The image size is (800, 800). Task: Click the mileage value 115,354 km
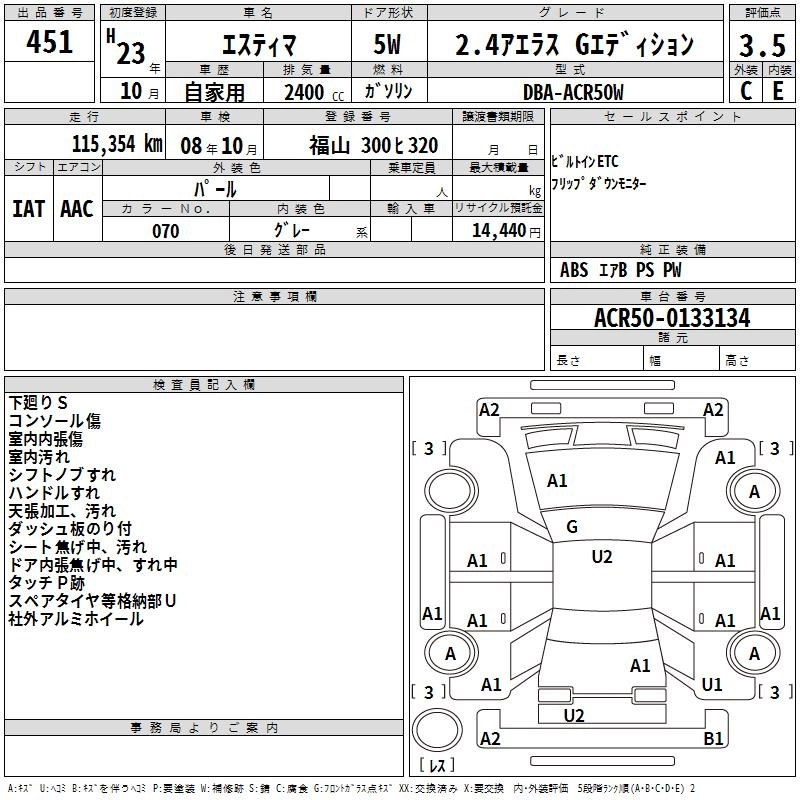coord(117,144)
